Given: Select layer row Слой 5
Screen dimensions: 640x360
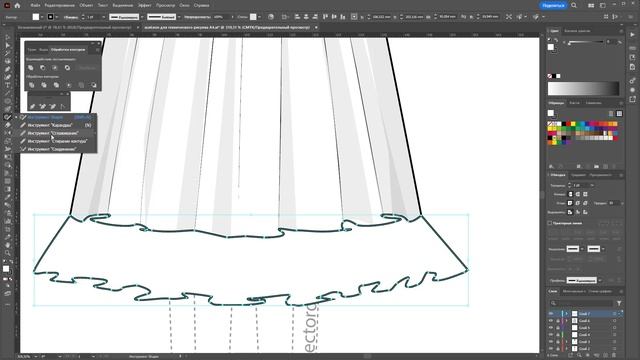Looking at the screenshot, I should pos(585,327).
